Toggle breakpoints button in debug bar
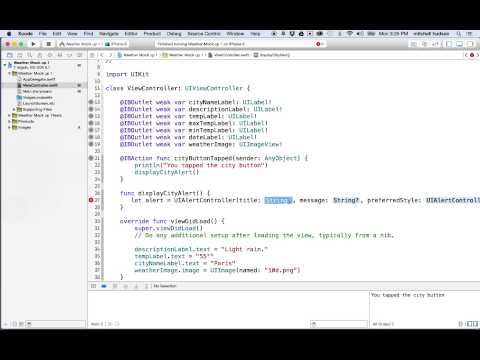The height and width of the screenshot is (360, 480). coord(104,286)
